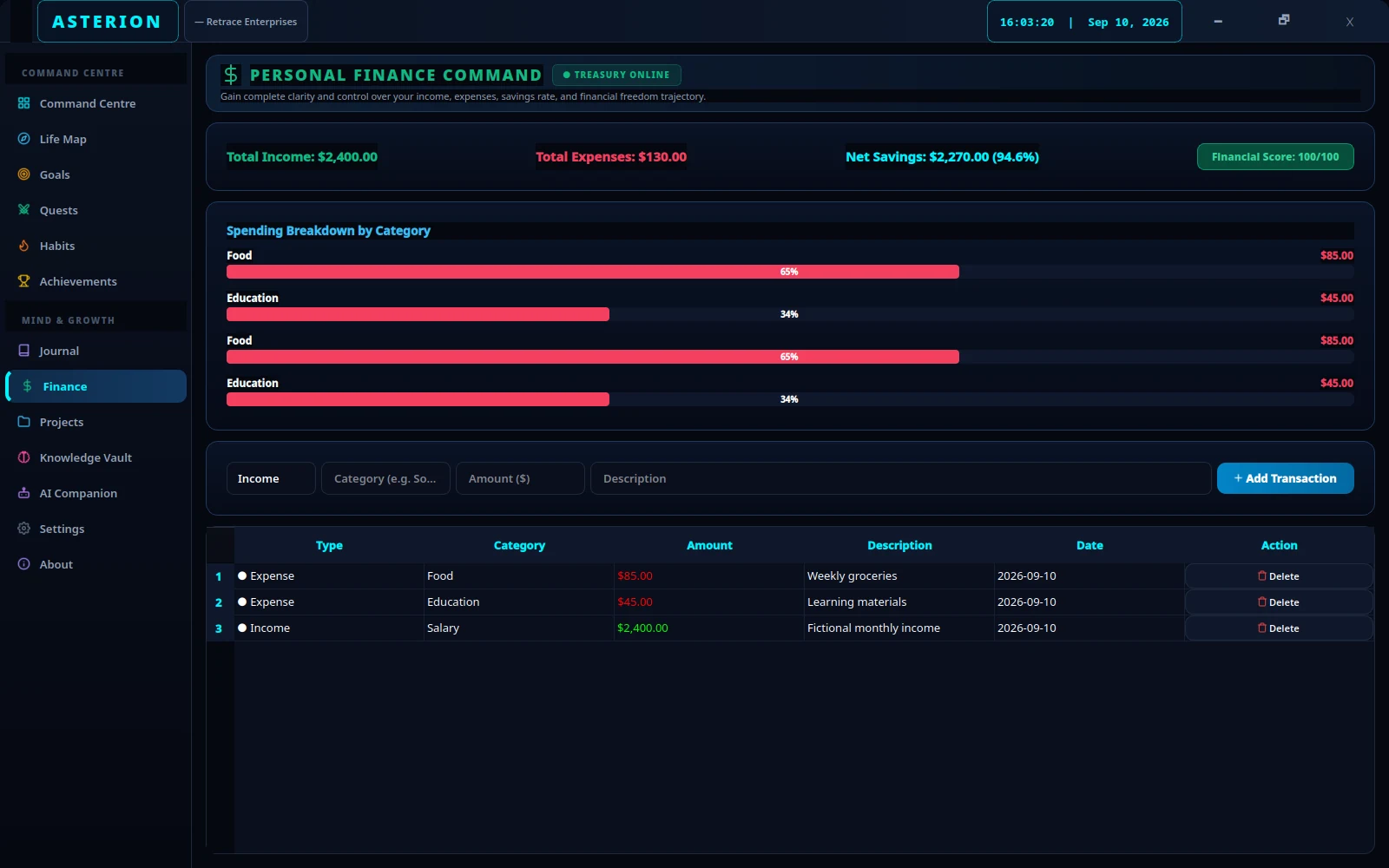Click the AI Companion robot icon

24,493
